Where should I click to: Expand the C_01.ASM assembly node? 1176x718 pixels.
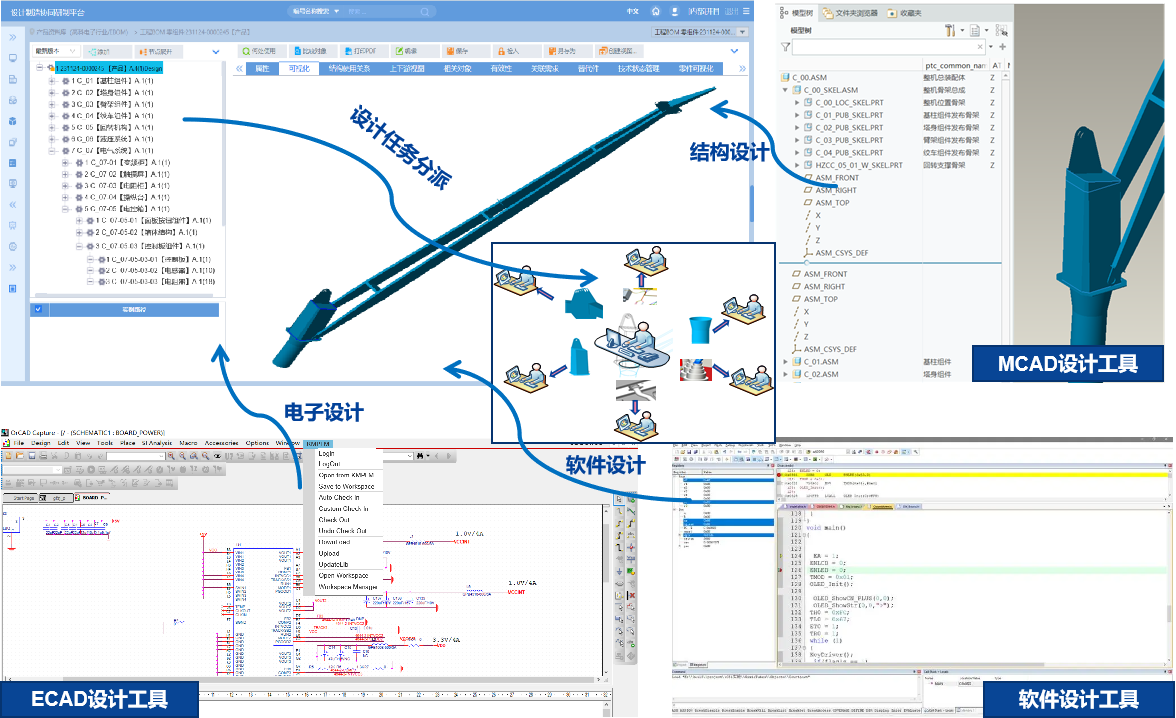[x=785, y=361]
